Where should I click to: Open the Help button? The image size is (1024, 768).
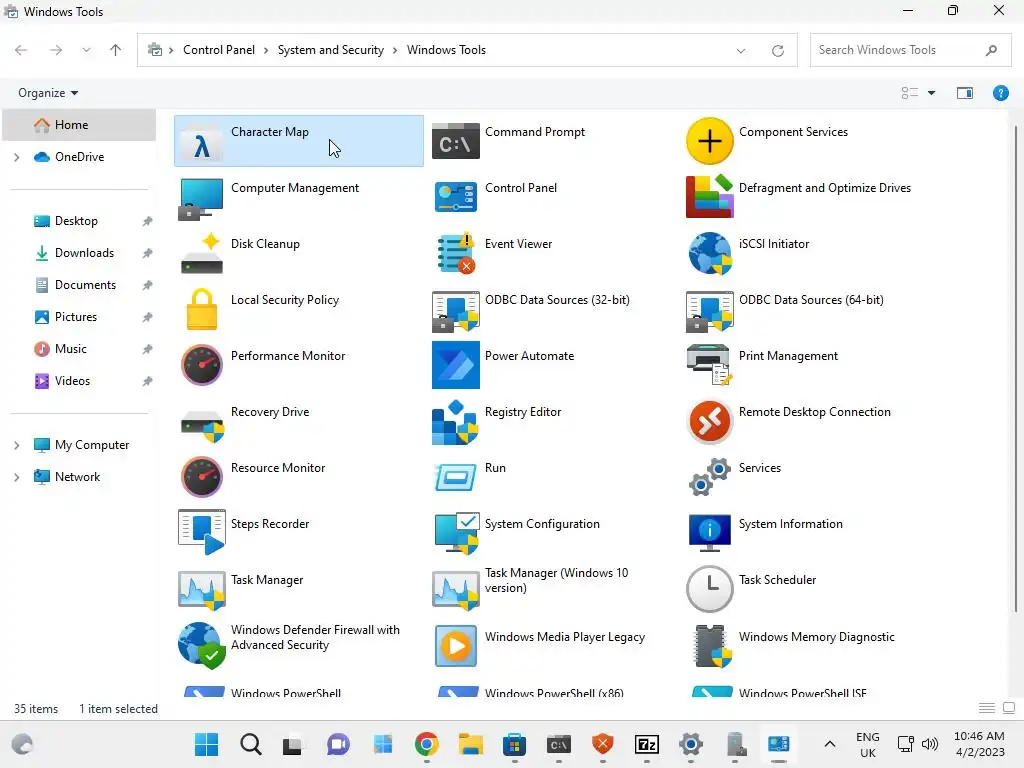click(x=1000, y=93)
